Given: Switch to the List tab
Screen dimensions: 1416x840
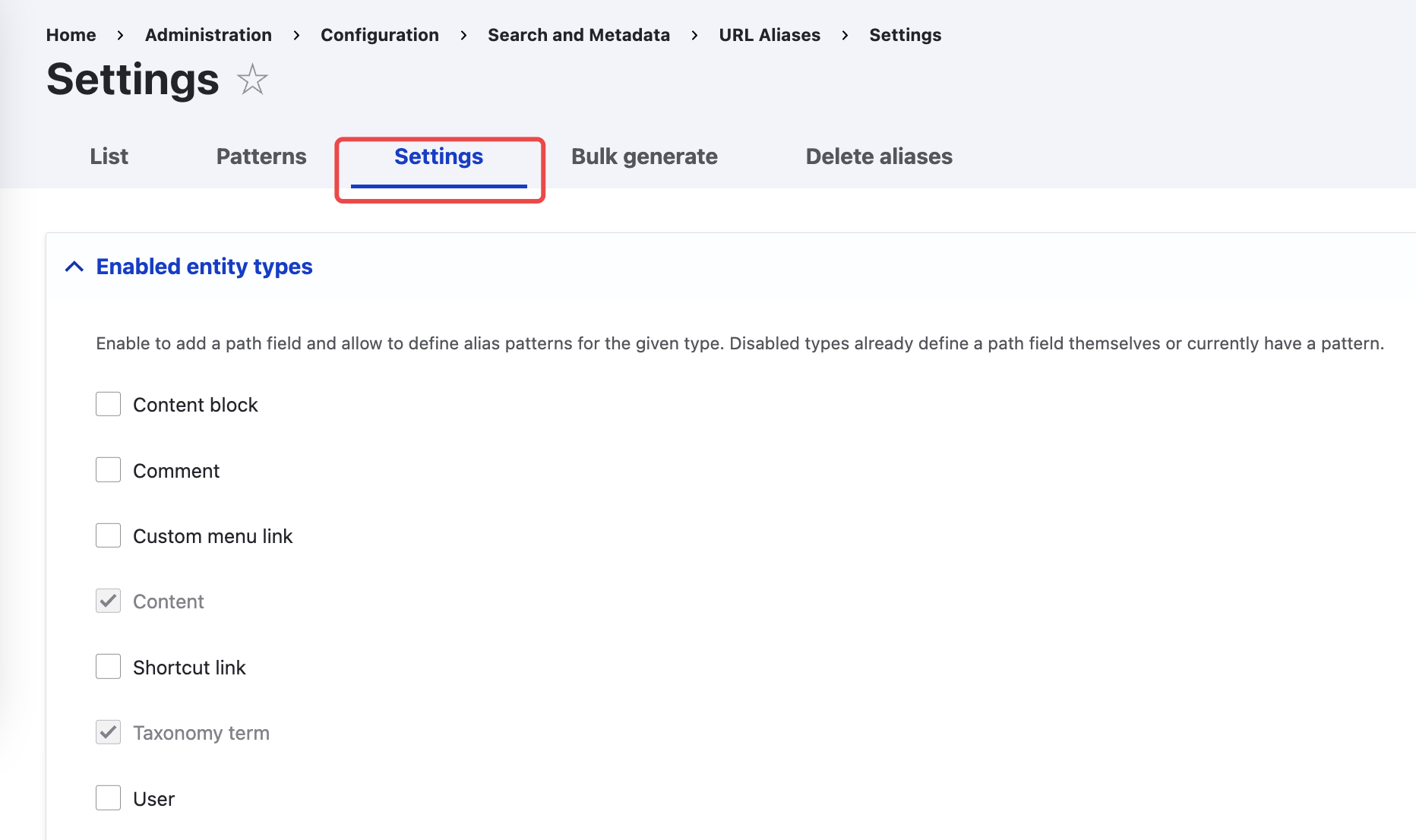Looking at the screenshot, I should click(x=109, y=156).
